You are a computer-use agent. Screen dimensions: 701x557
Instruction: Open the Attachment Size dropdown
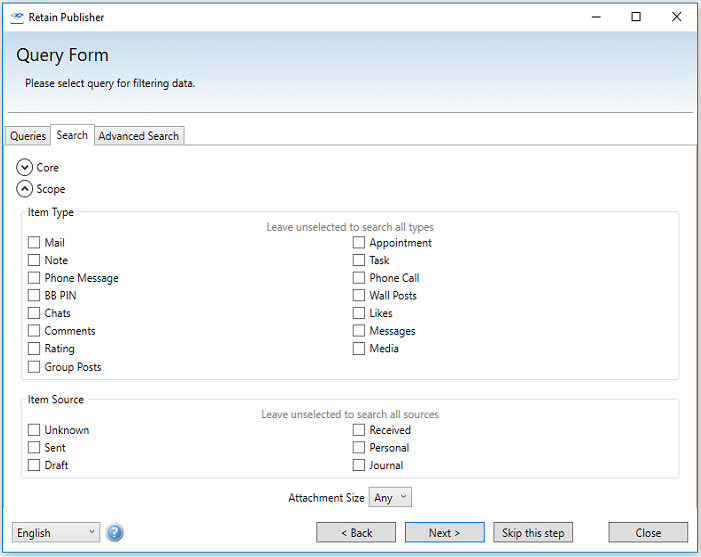pyautogui.click(x=390, y=497)
